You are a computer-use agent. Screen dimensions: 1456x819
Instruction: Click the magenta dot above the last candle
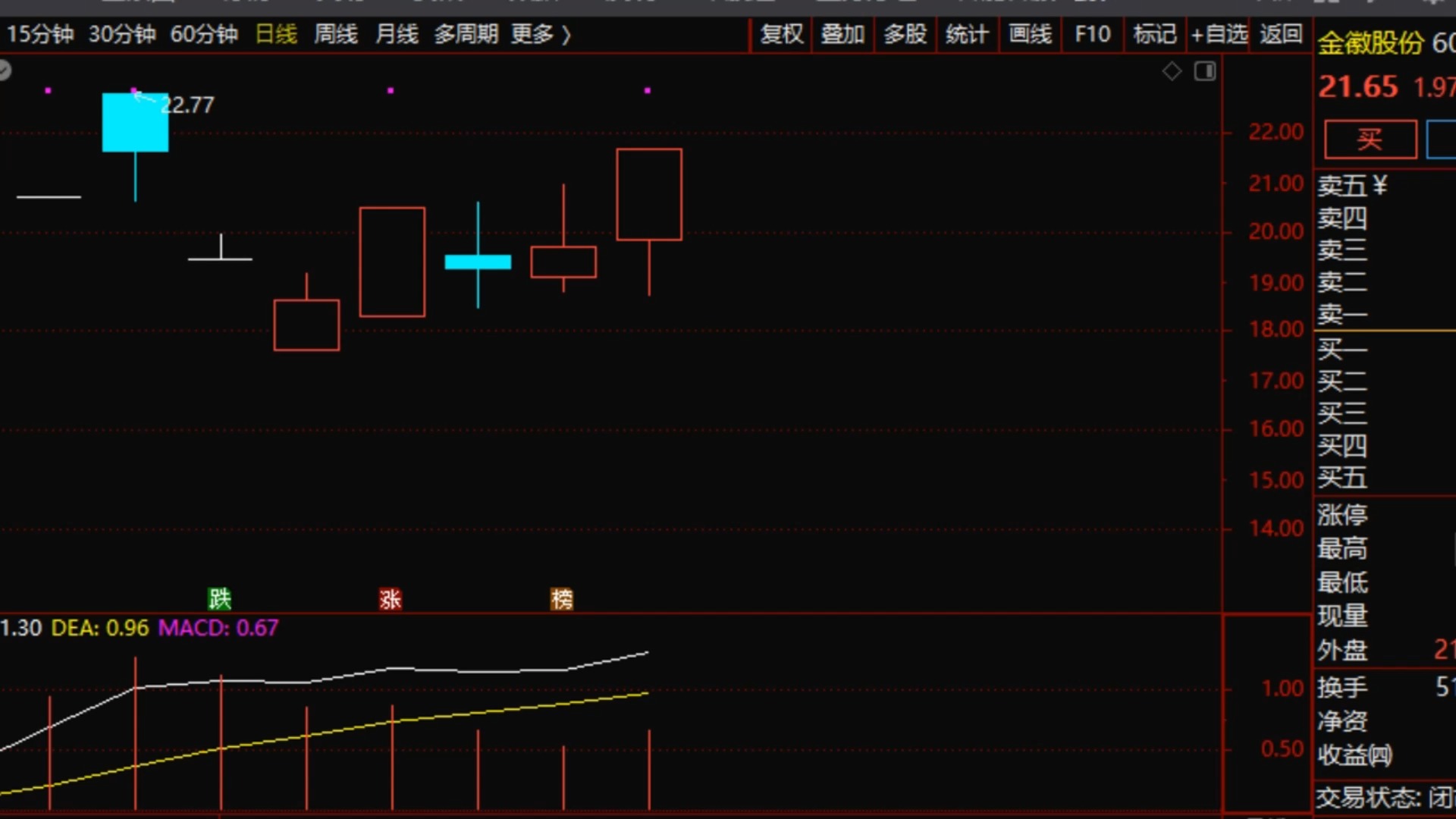click(x=647, y=90)
